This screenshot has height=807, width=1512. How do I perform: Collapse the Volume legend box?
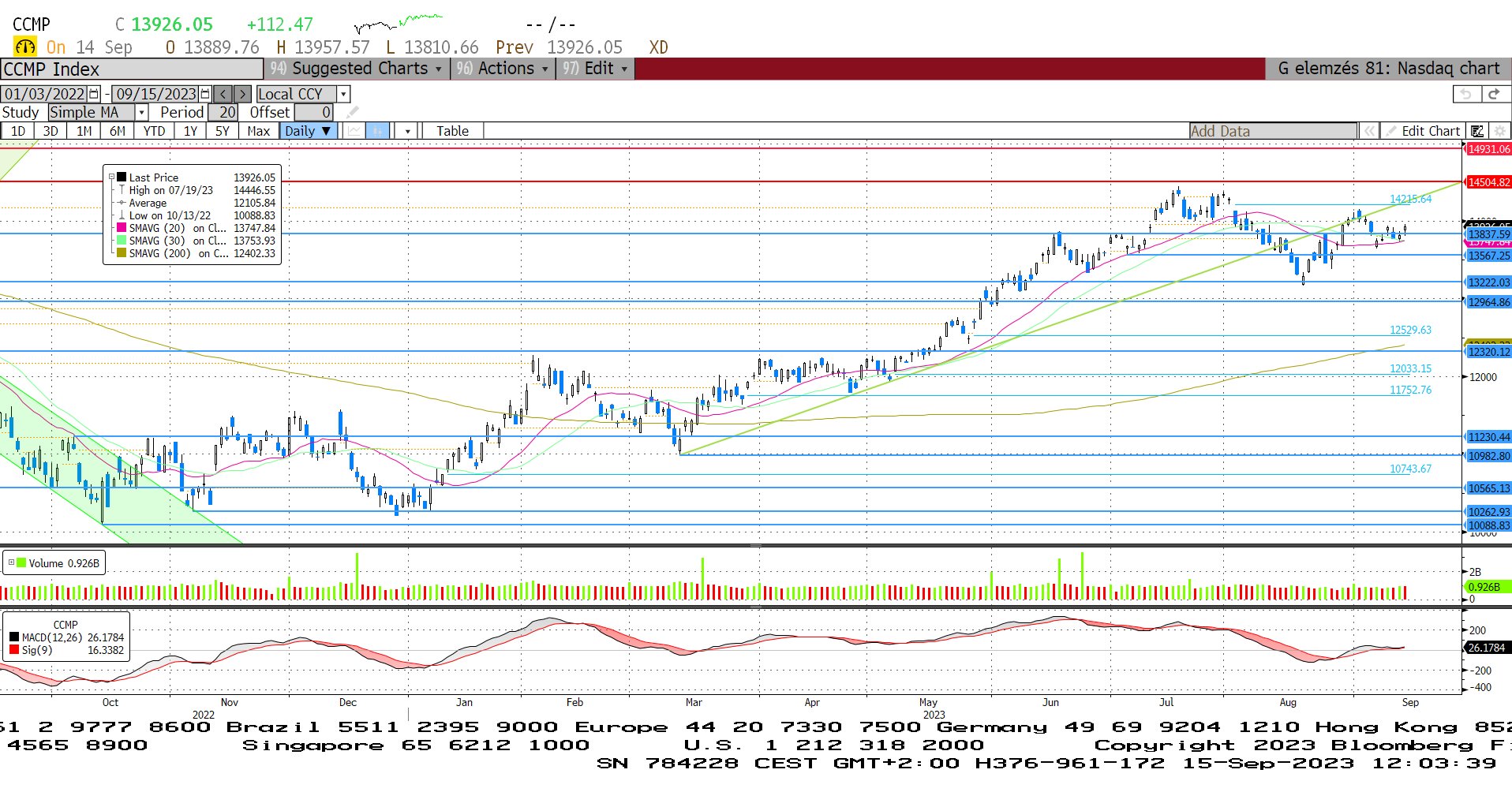[x=11, y=562]
